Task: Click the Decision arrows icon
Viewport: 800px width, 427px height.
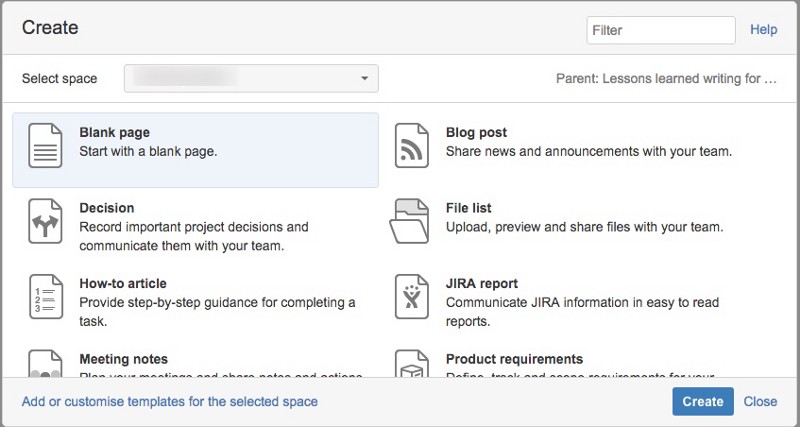Action: click(x=45, y=224)
